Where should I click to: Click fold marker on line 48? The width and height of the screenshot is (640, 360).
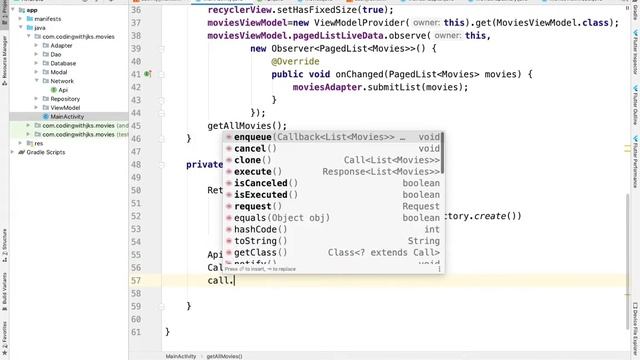click(162, 164)
